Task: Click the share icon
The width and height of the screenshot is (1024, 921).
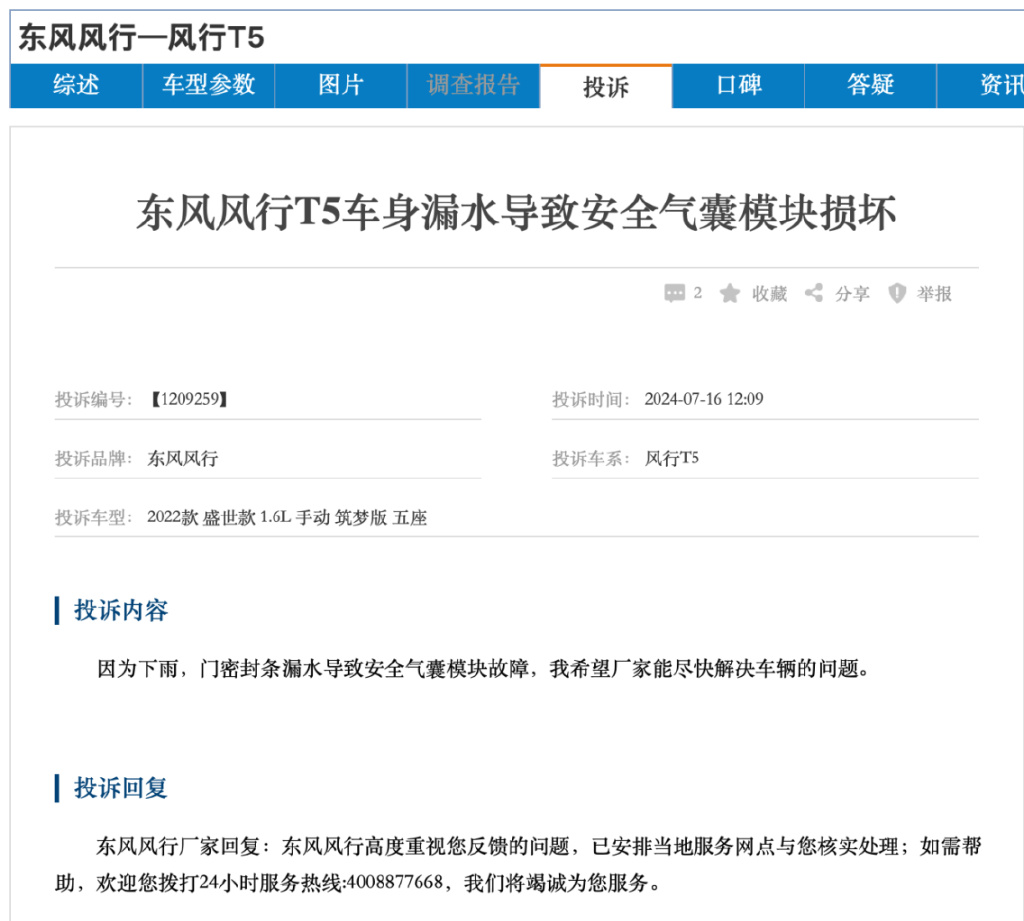Action: click(x=814, y=293)
